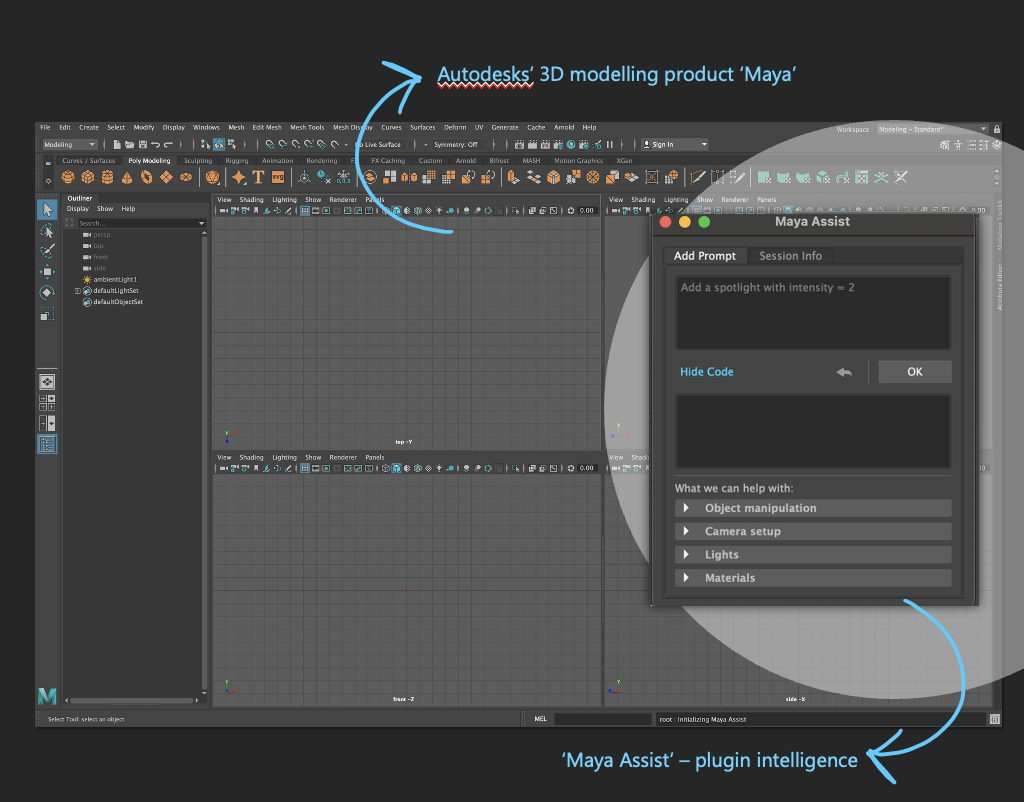Click the No Live Surface field

click(380, 144)
